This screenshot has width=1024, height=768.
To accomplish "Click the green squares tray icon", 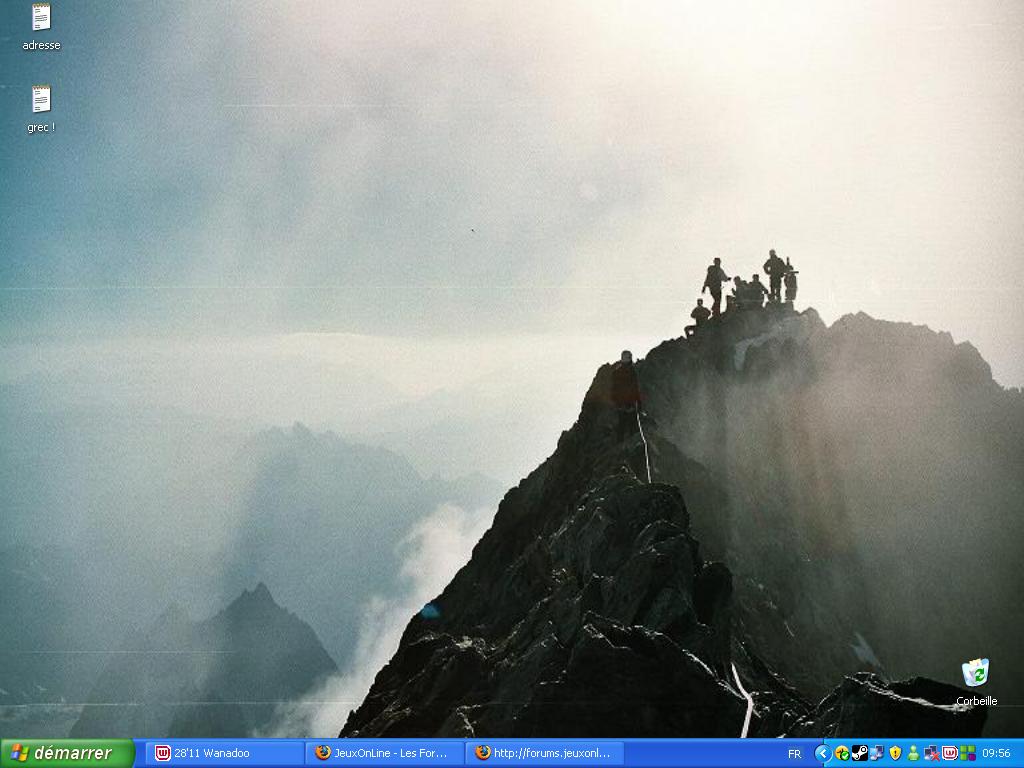I will [x=967, y=754].
